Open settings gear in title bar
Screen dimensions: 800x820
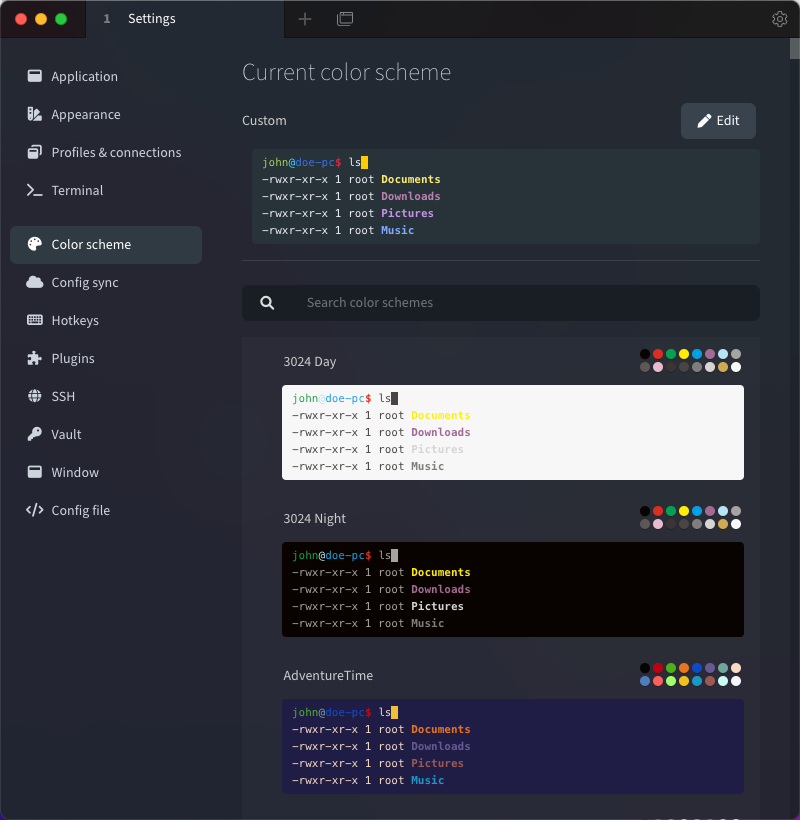tap(780, 19)
